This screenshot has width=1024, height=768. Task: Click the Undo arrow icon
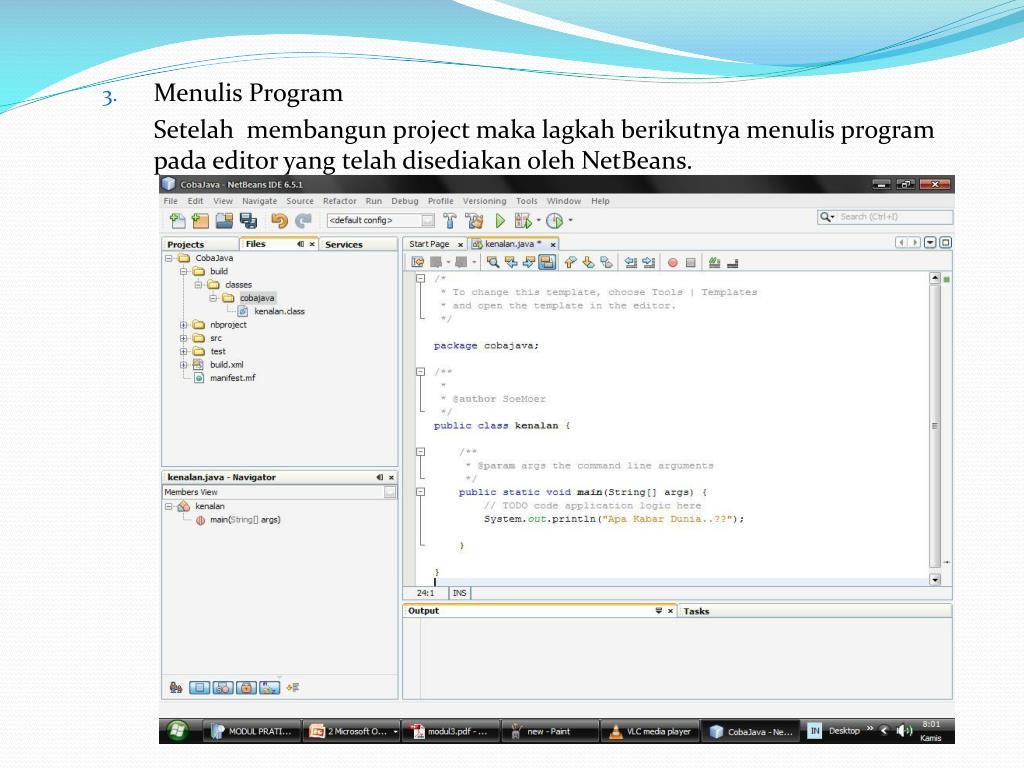click(x=280, y=221)
